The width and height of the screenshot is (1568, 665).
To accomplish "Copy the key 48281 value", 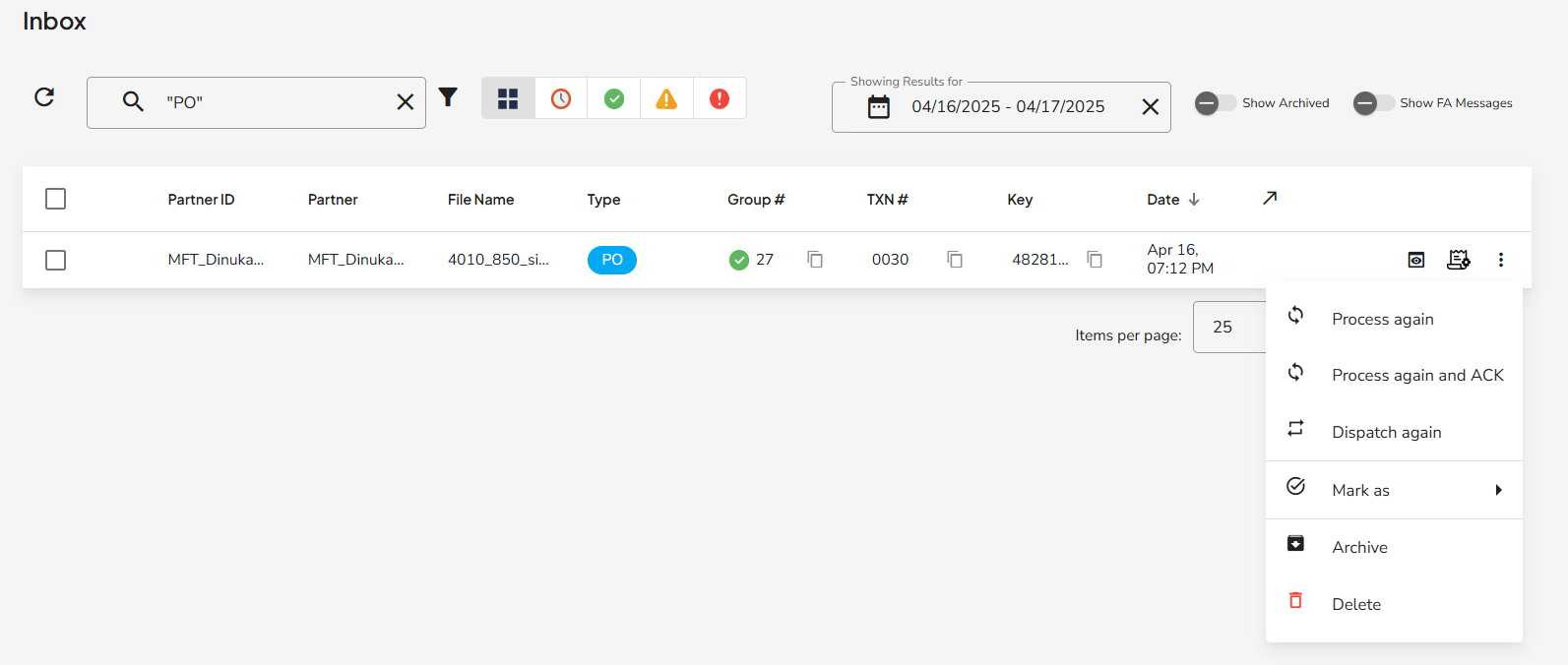I will point(1095,260).
